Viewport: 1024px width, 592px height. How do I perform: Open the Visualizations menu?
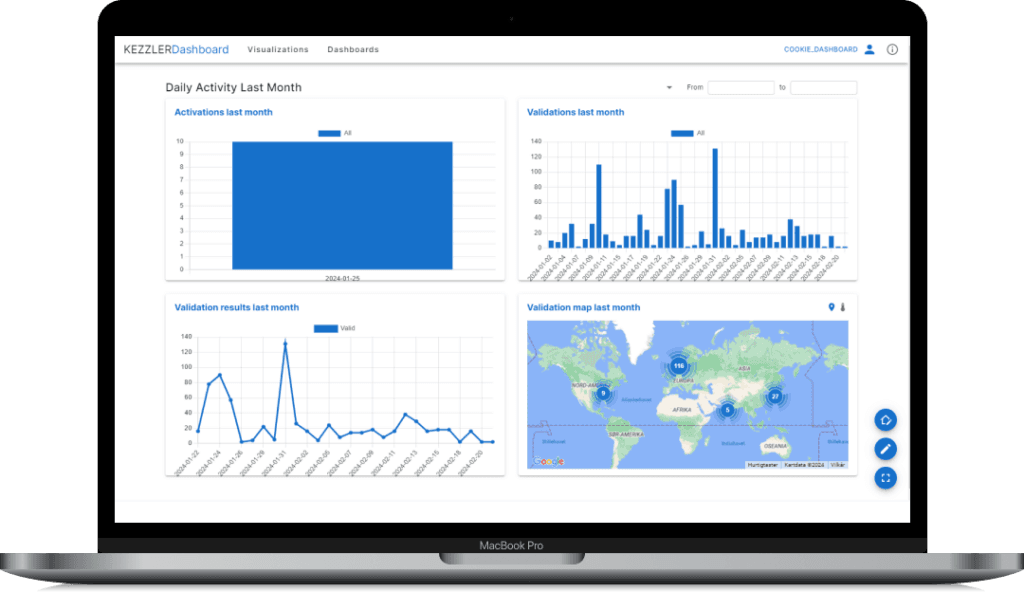(x=278, y=49)
